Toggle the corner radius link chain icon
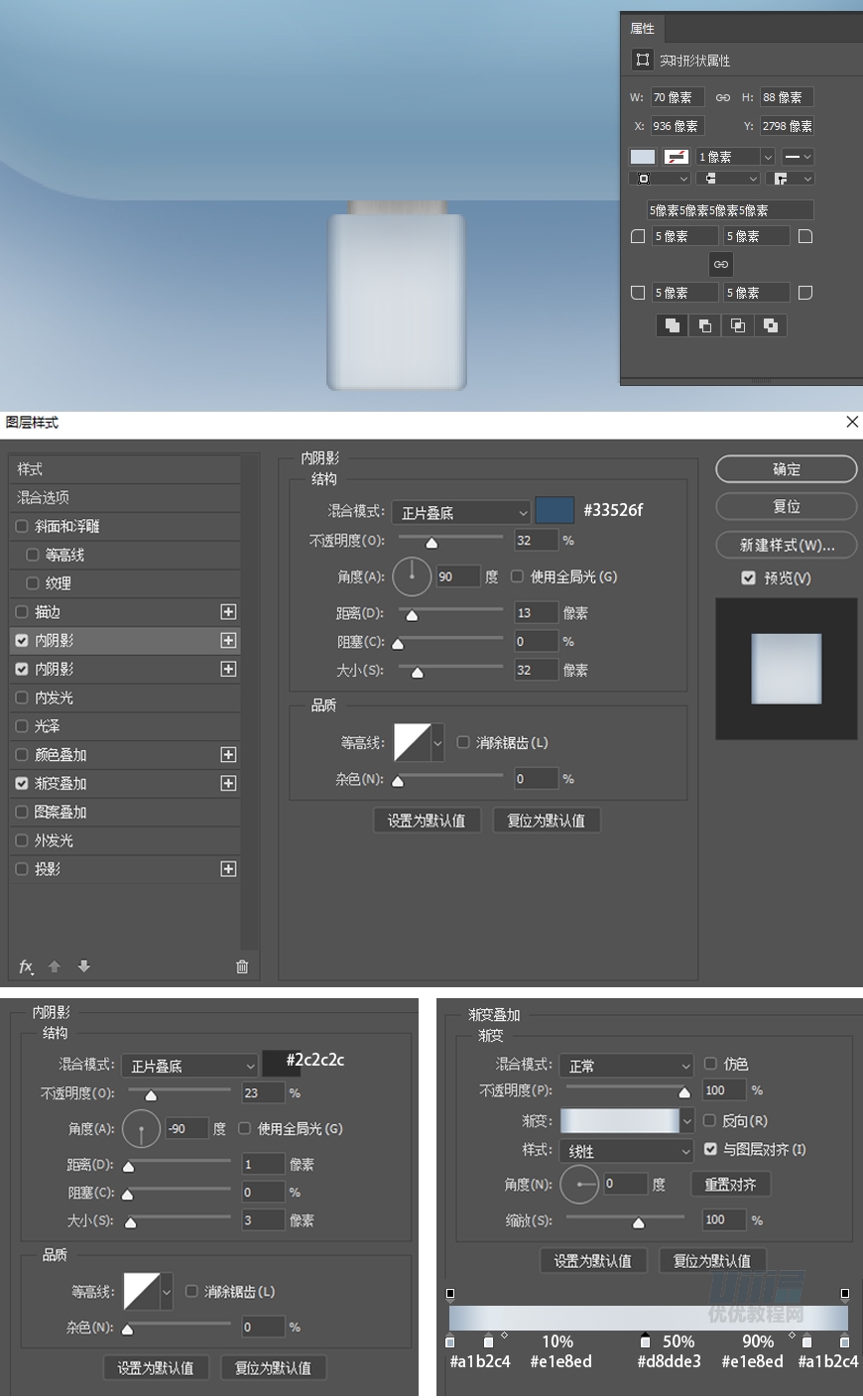The width and height of the screenshot is (863, 1400). (721, 264)
